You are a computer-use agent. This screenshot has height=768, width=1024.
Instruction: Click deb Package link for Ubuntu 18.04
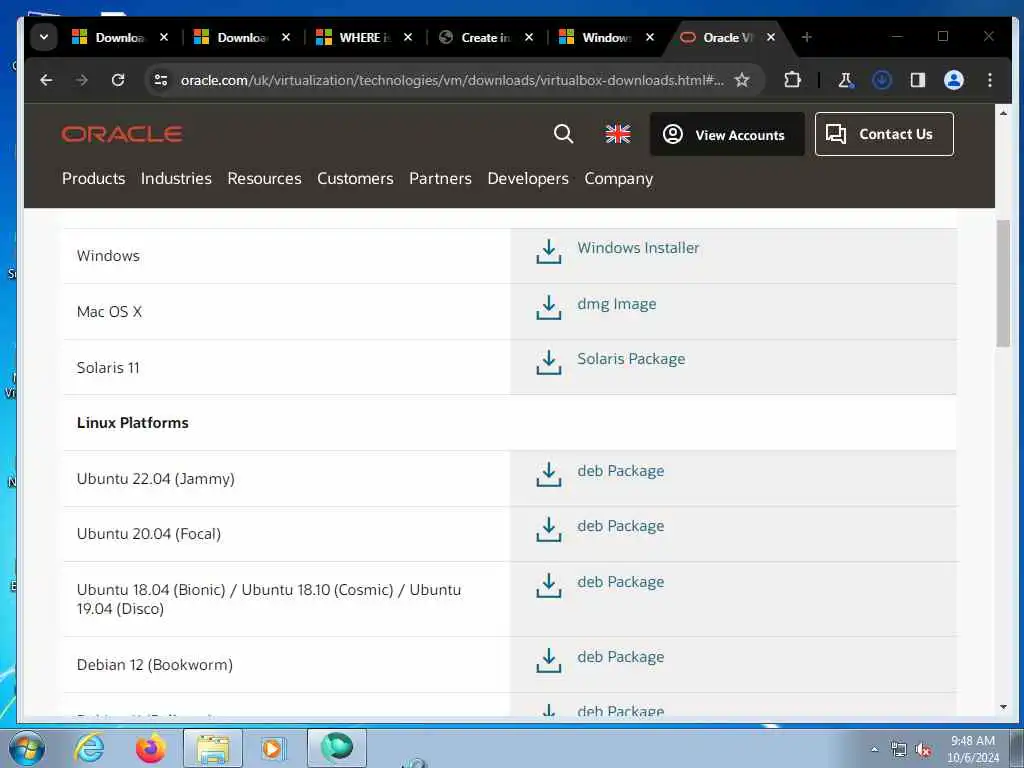620,582
